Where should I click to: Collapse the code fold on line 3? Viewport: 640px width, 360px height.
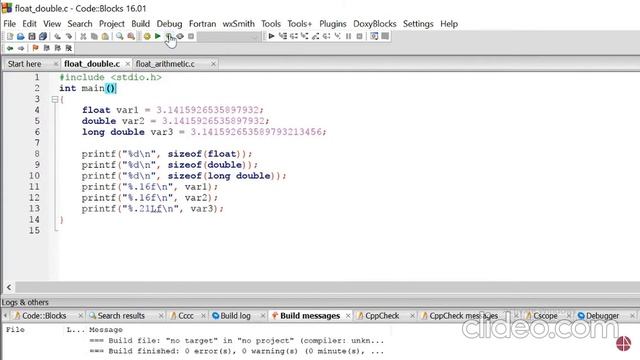click(x=55, y=99)
